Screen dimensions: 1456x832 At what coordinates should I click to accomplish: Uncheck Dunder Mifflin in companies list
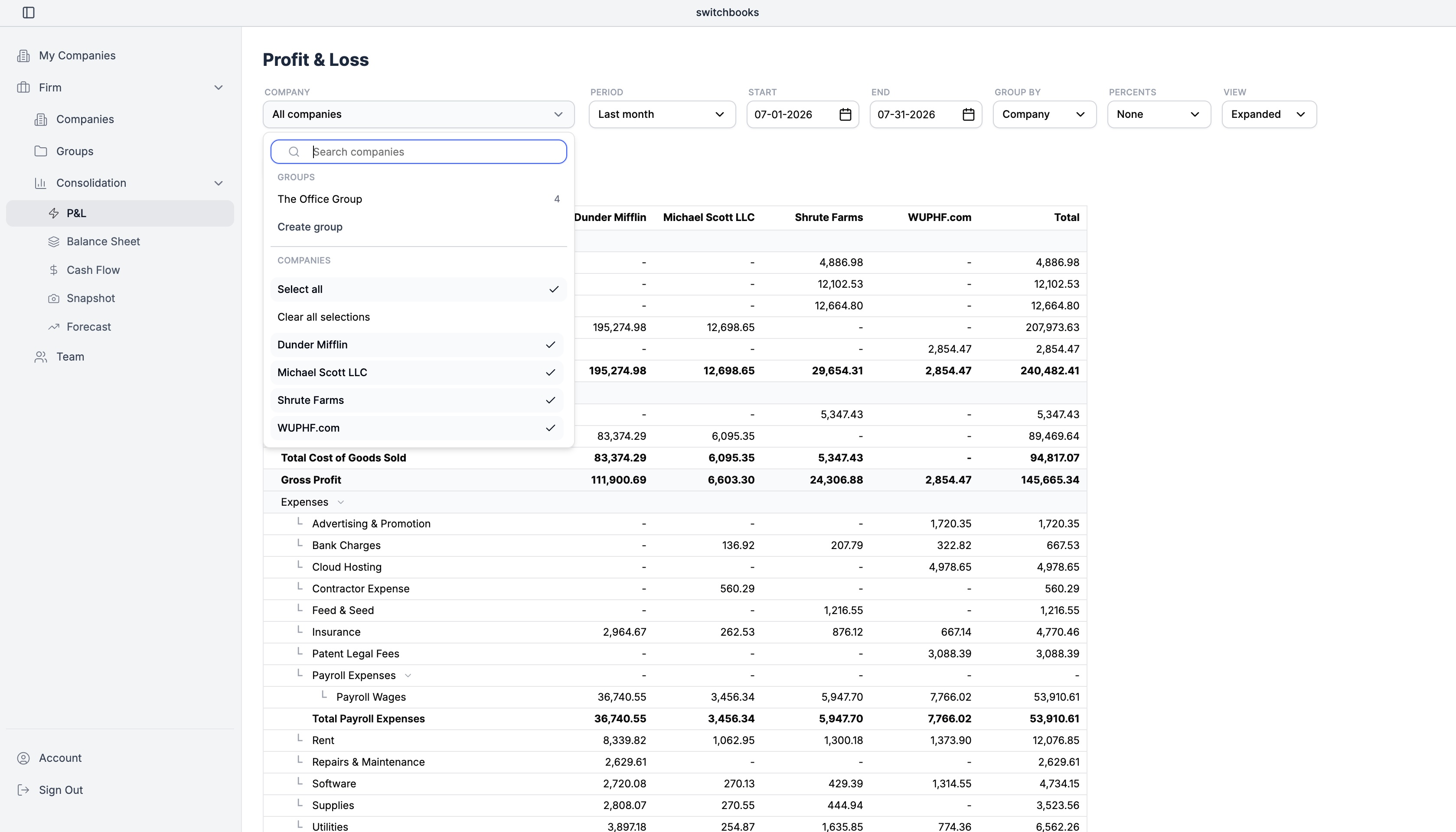[x=417, y=344]
